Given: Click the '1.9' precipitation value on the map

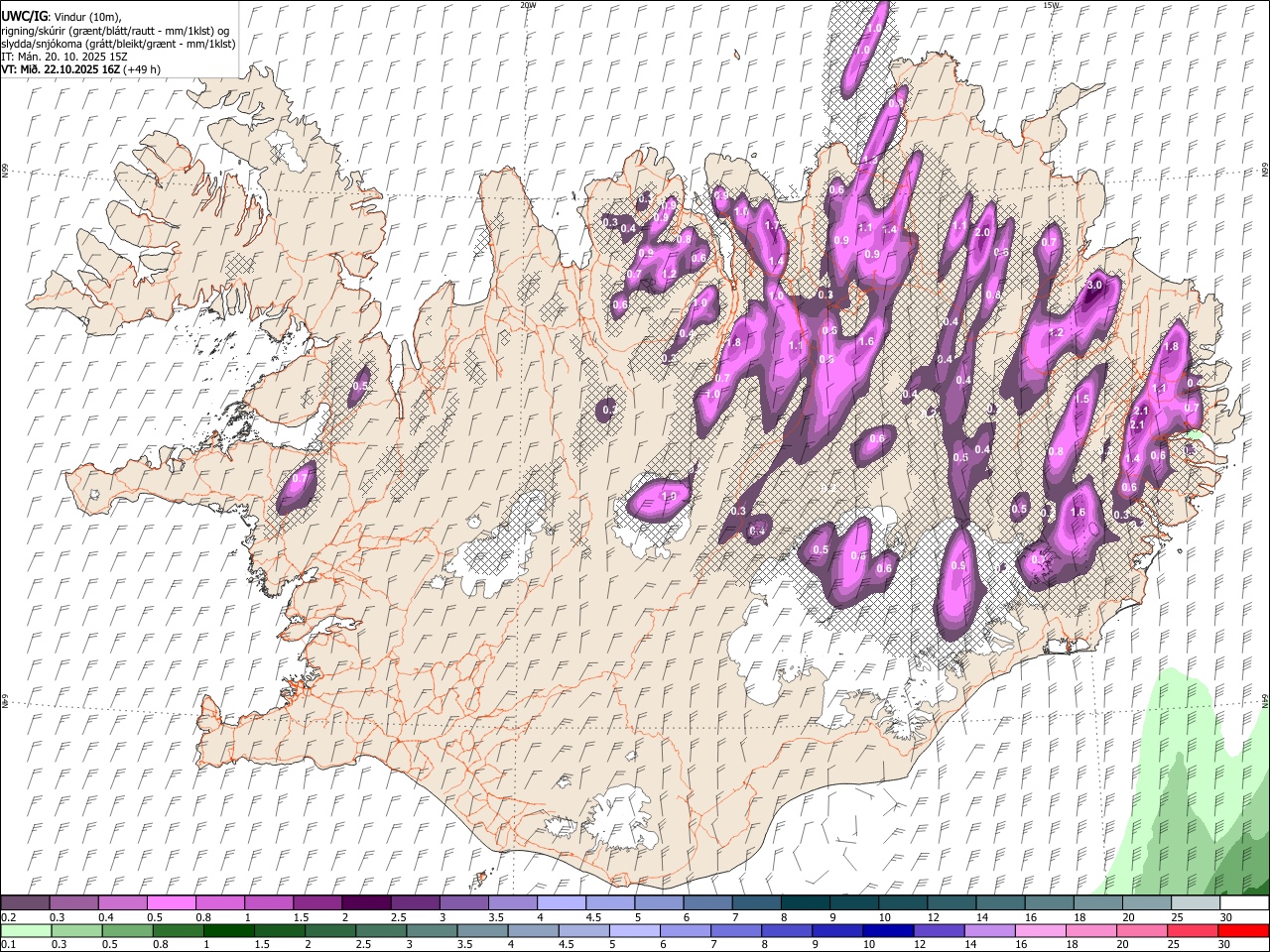Looking at the screenshot, I should pos(670,497).
